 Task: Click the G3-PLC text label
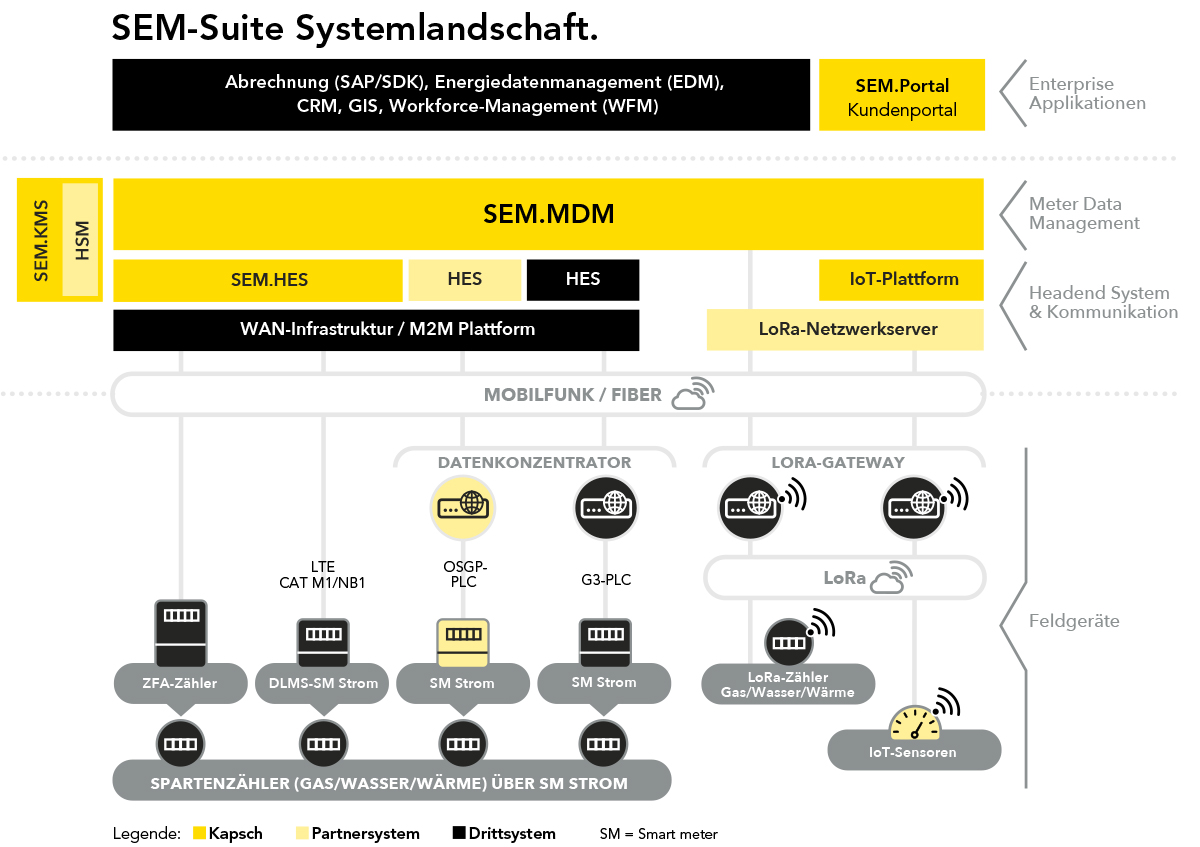[x=605, y=580]
